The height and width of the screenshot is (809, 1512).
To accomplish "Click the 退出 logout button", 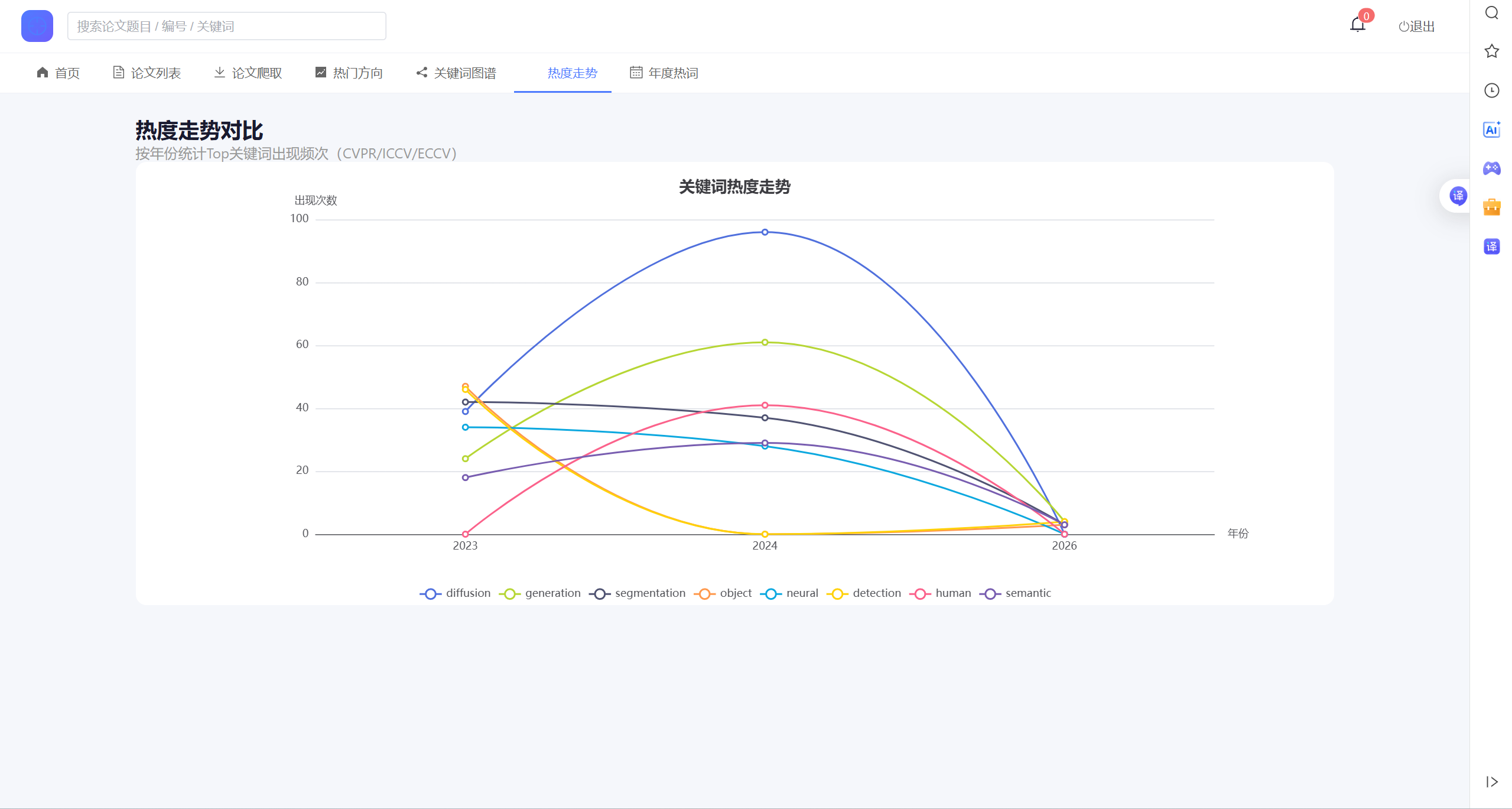I will 1416,26.
